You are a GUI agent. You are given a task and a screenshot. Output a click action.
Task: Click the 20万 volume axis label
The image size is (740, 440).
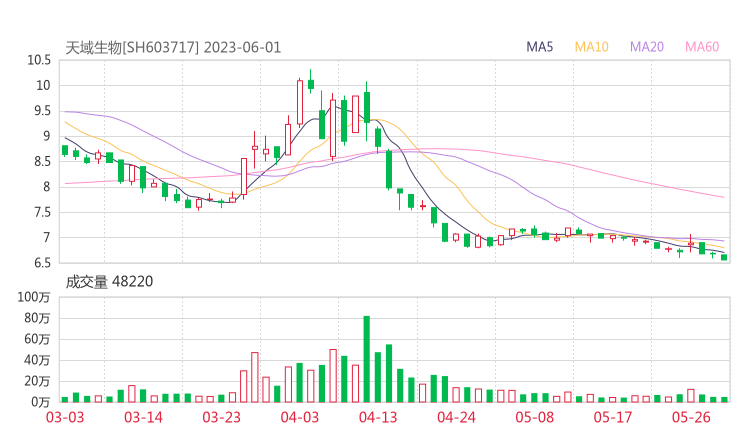37,381
